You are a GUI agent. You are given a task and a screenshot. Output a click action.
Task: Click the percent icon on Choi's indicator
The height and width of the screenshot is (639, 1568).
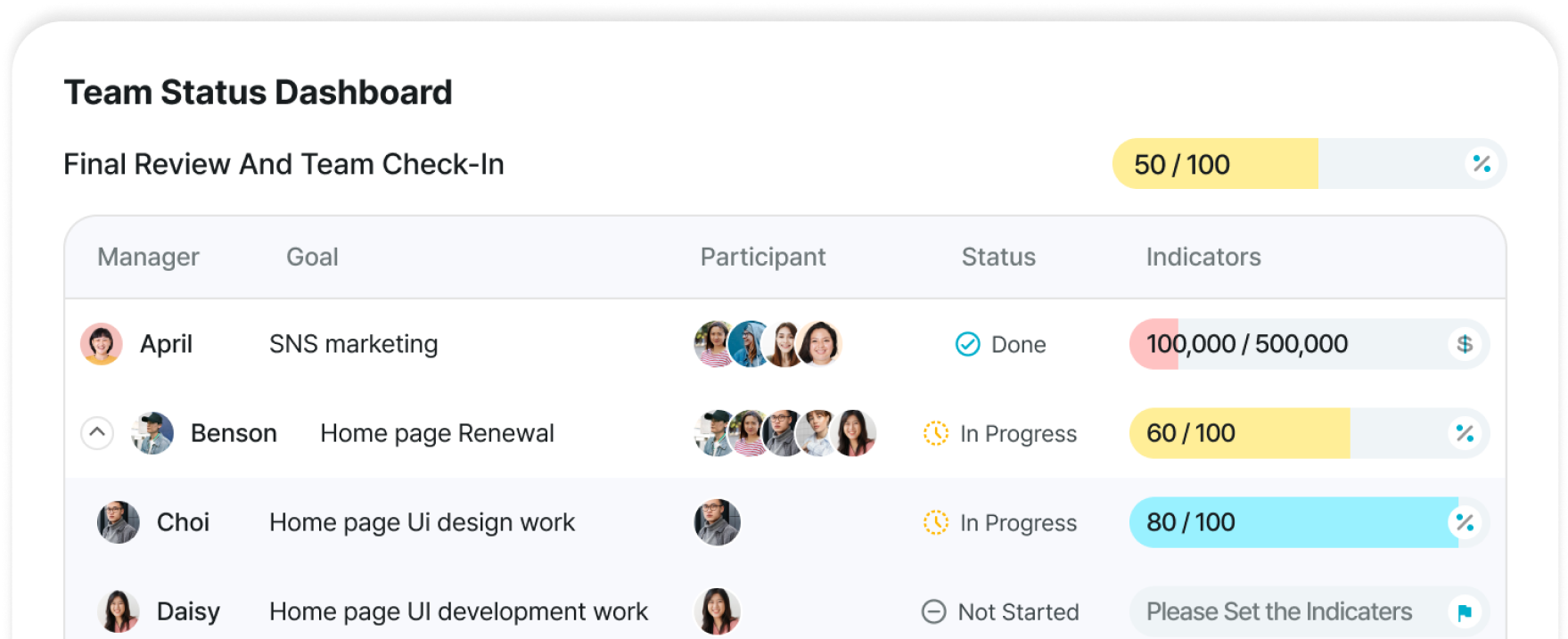pyautogui.click(x=1465, y=522)
